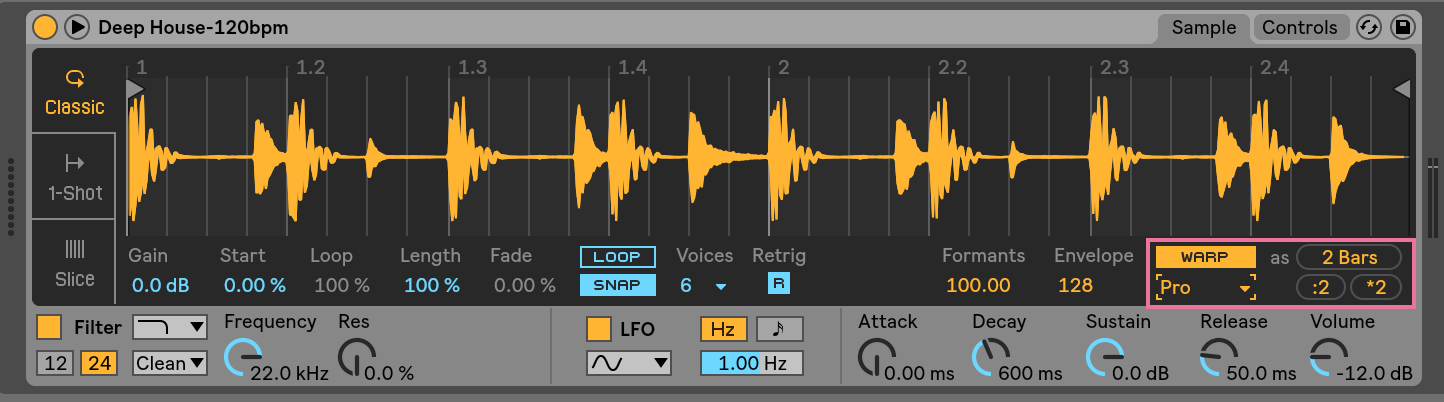Click the sample preview play icon
This screenshot has width=1444, height=402.
tap(77, 27)
